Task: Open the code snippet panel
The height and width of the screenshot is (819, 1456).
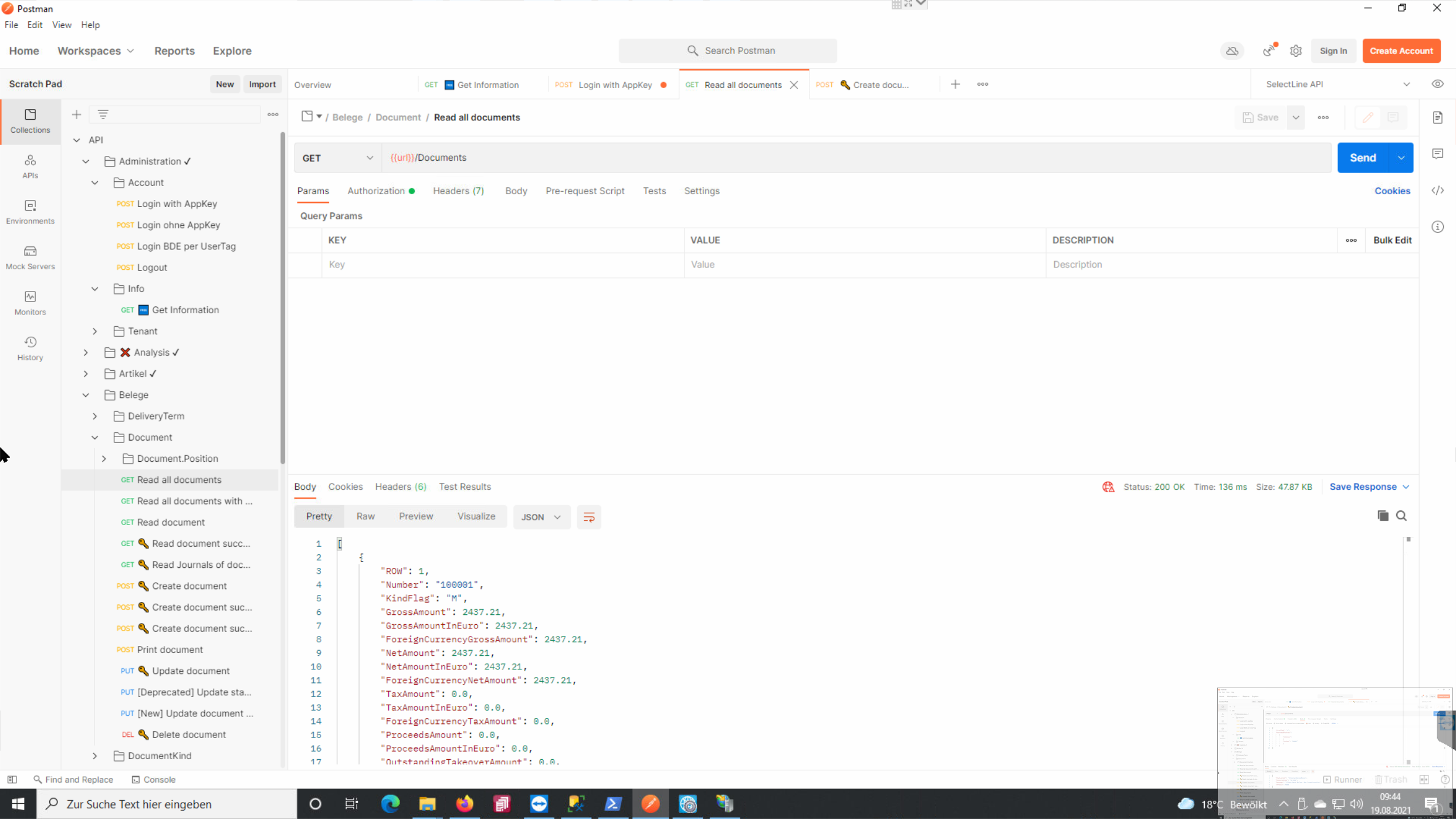Action: click(x=1438, y=190)
